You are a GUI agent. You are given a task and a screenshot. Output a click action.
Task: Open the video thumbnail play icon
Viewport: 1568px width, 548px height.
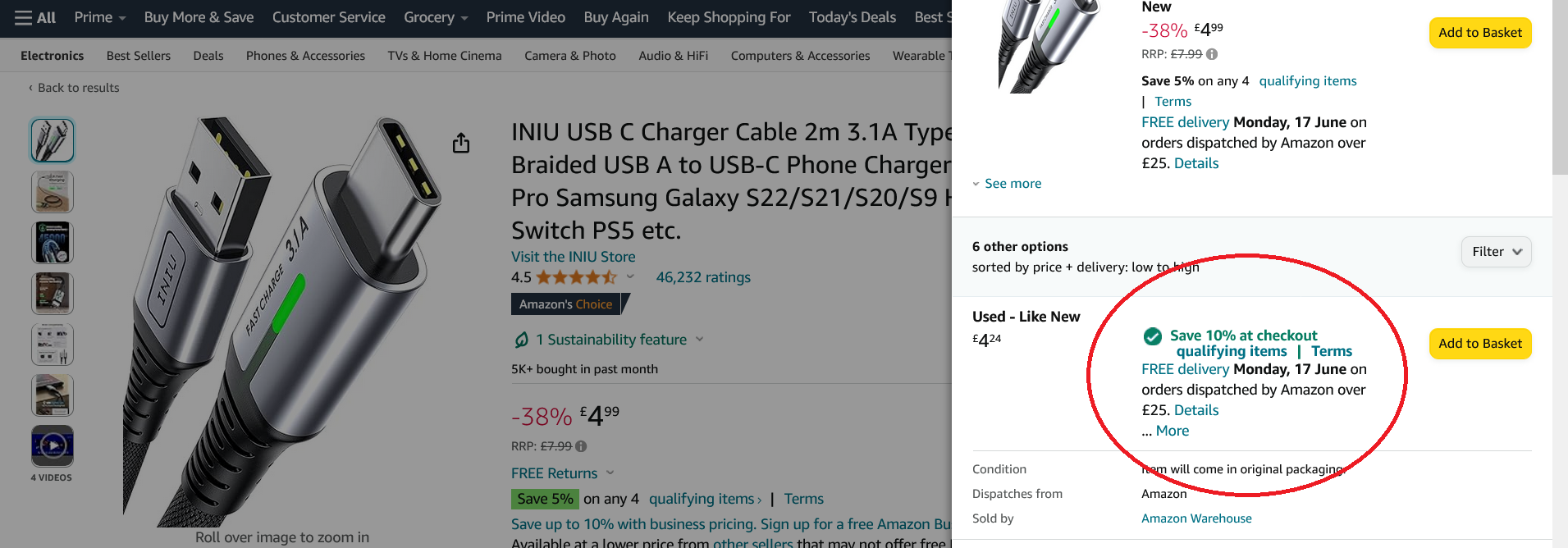[x=53, y=445]
